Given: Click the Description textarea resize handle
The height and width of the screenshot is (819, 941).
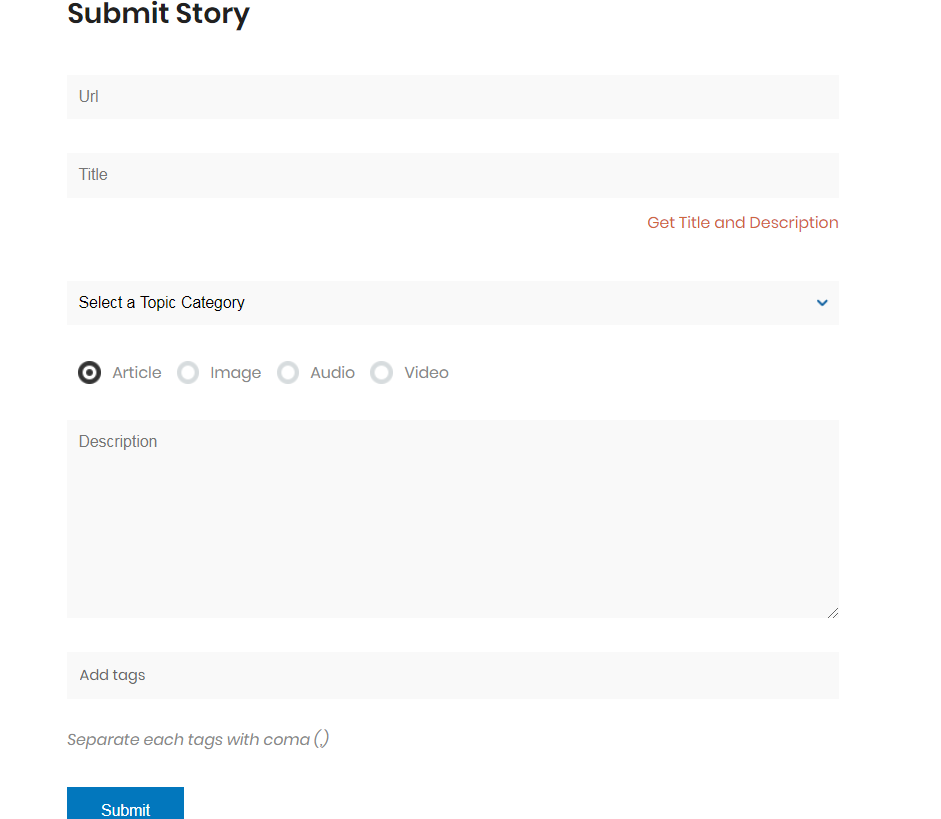Looking at the screenshot, I should click(832, 613).
